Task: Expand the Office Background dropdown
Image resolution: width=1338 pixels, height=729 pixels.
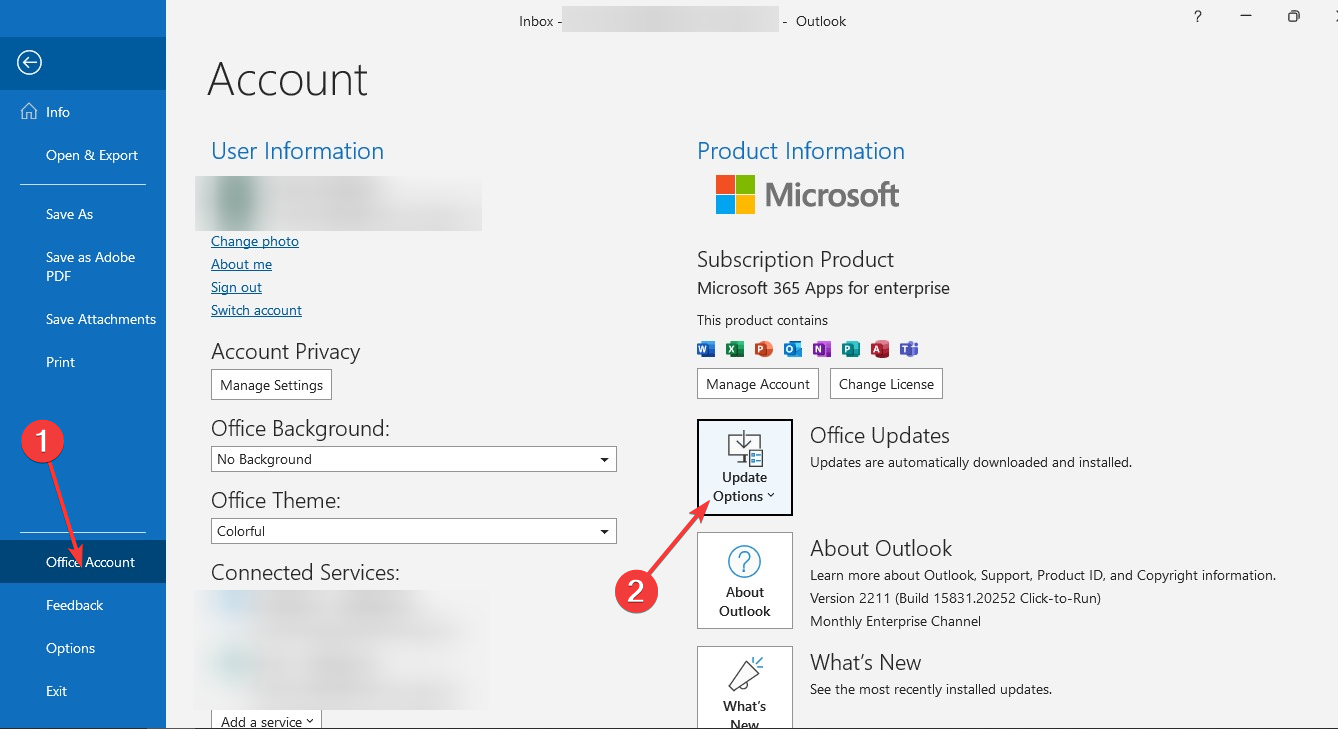Action: pyautogui.click(x=414, y=459)
